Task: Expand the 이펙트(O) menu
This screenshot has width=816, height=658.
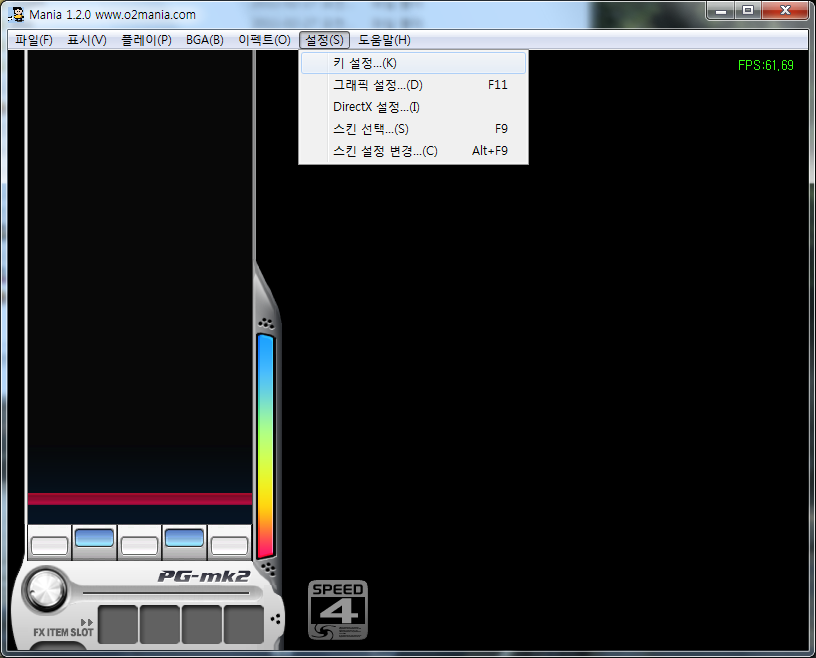Action: point(264,40)
